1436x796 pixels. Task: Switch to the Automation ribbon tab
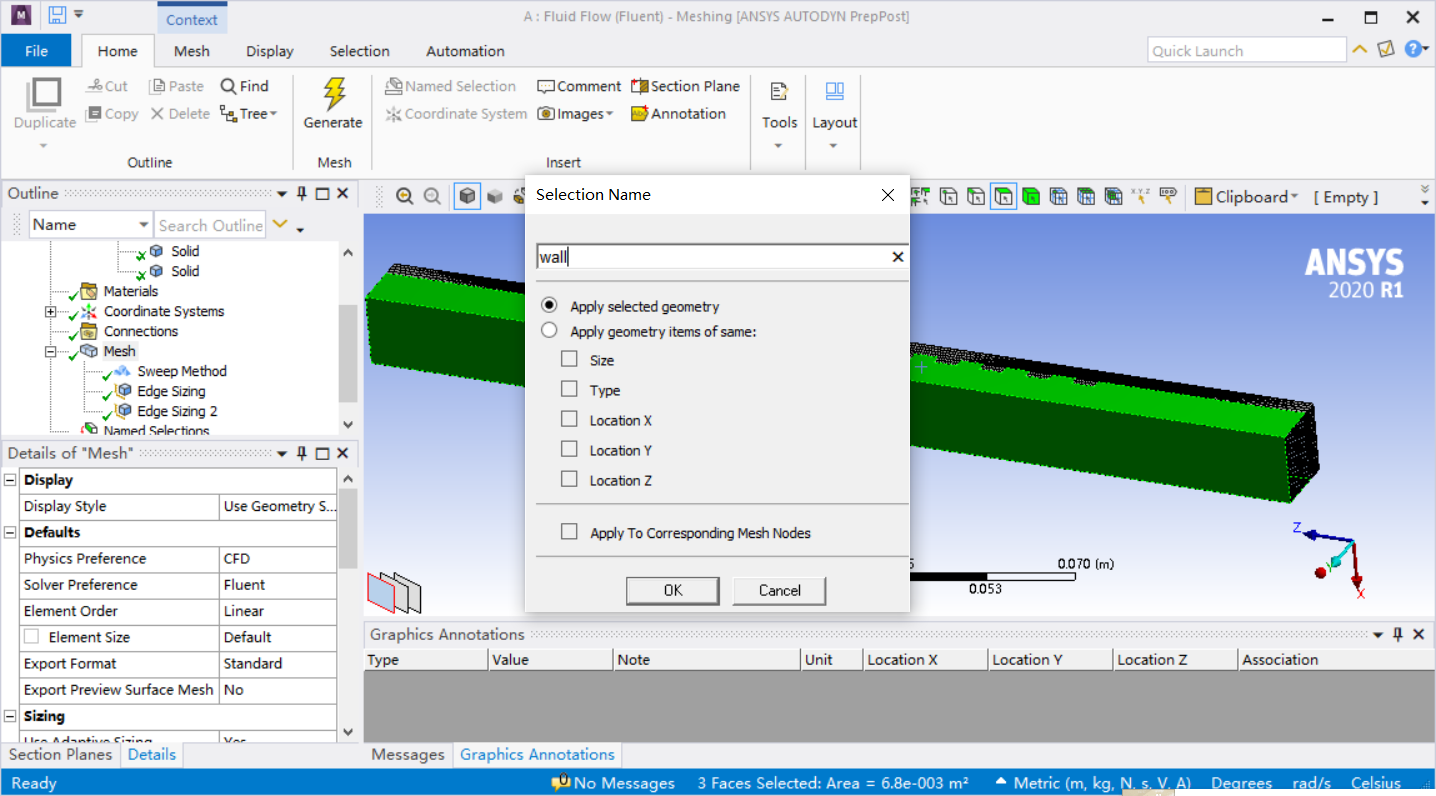(x=465, y=51)
